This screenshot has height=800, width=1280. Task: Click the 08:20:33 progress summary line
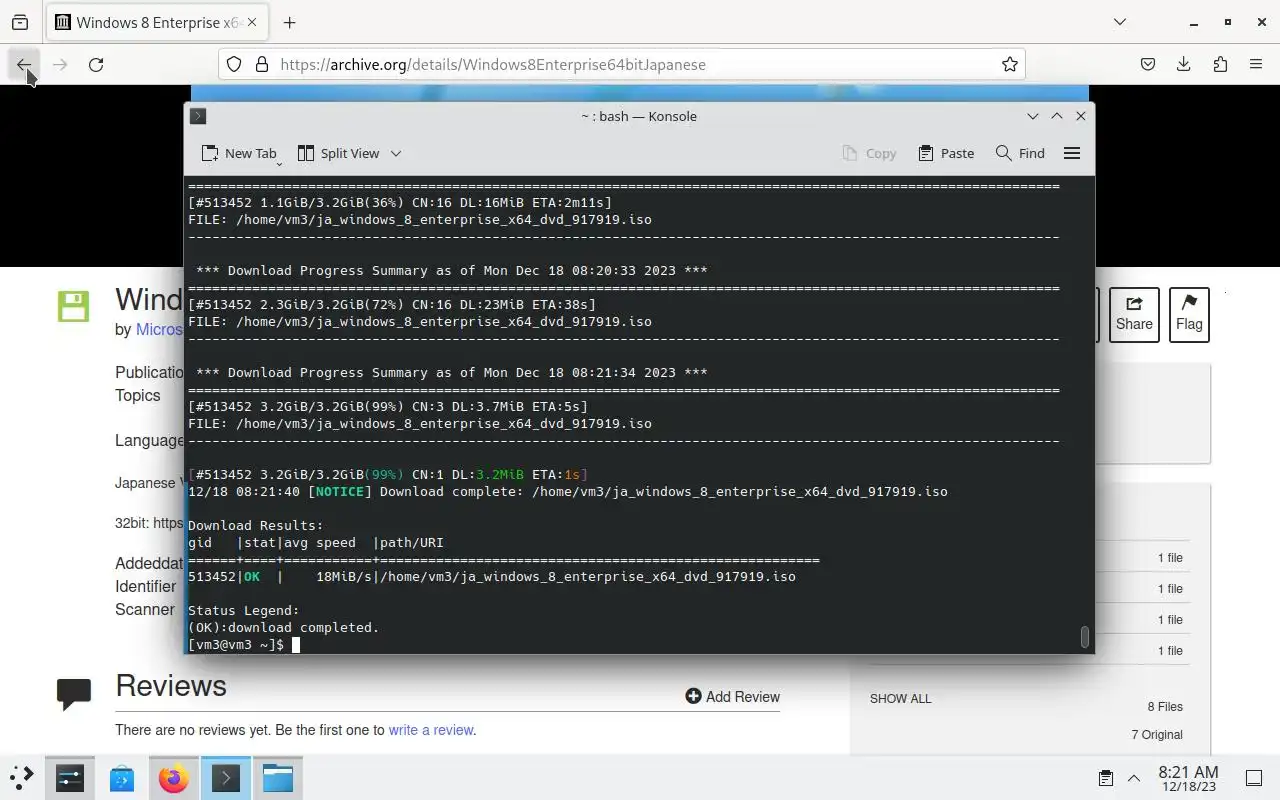(451, 271)
